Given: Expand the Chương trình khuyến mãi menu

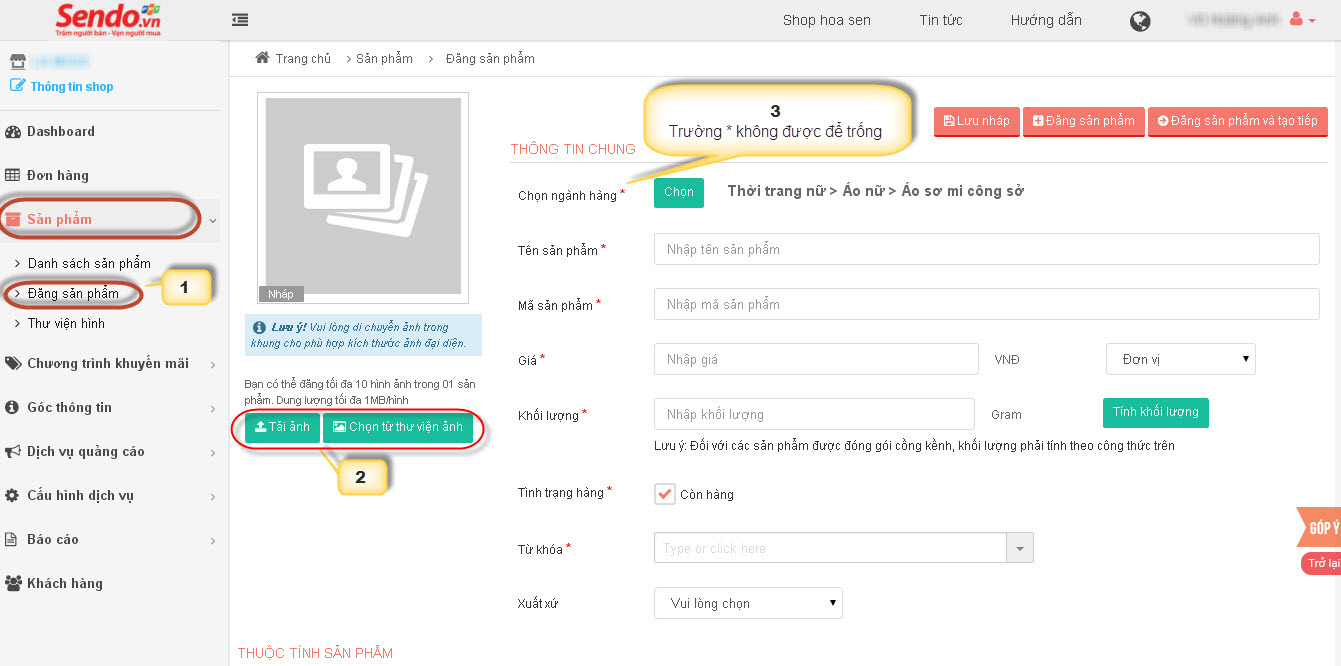Looking at the screenshot, I should (x=108, y=363).
